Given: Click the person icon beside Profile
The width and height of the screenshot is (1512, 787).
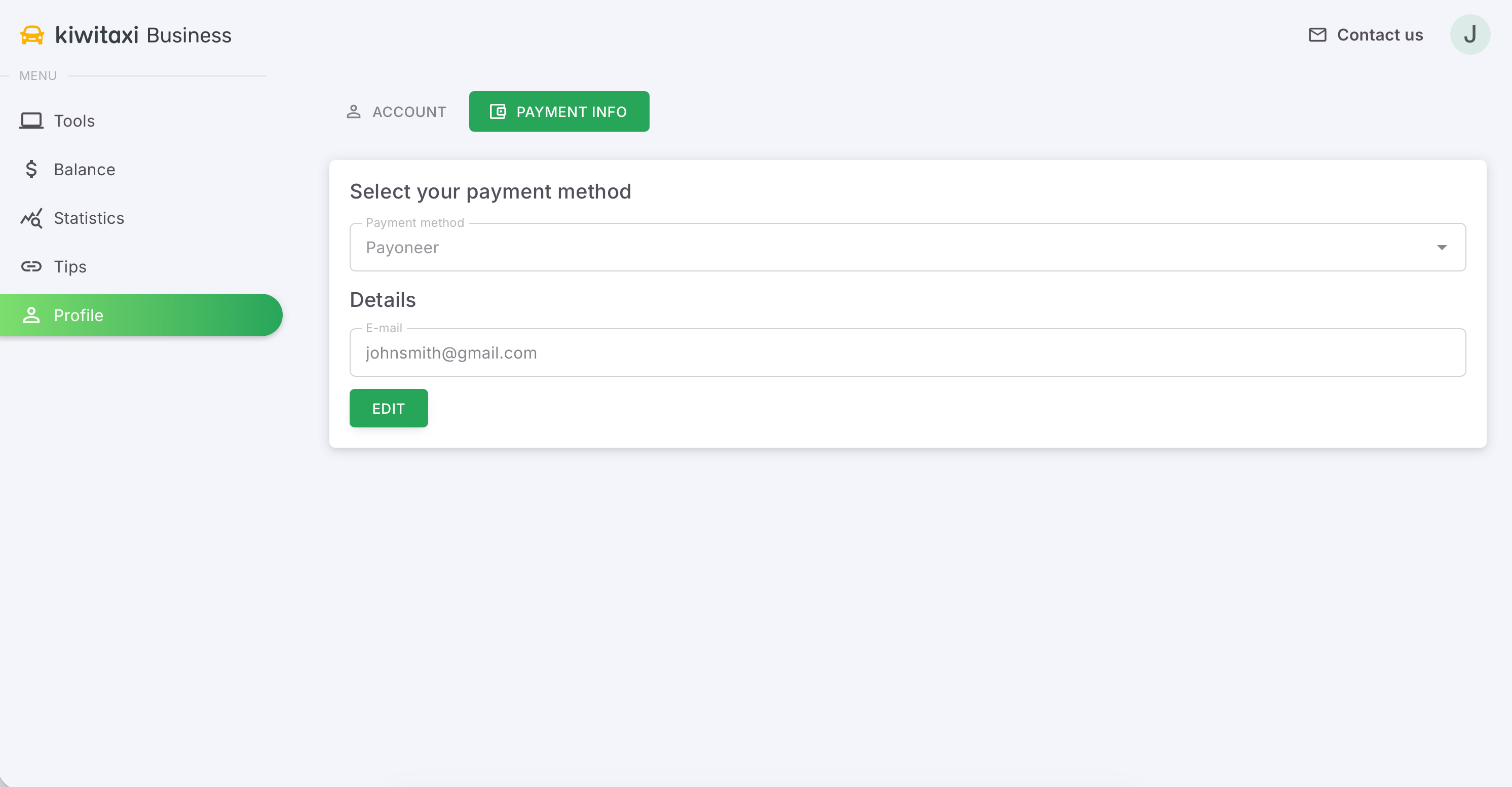Looking at the screenshot, I should pyautogui.click(x=31, y=315).
